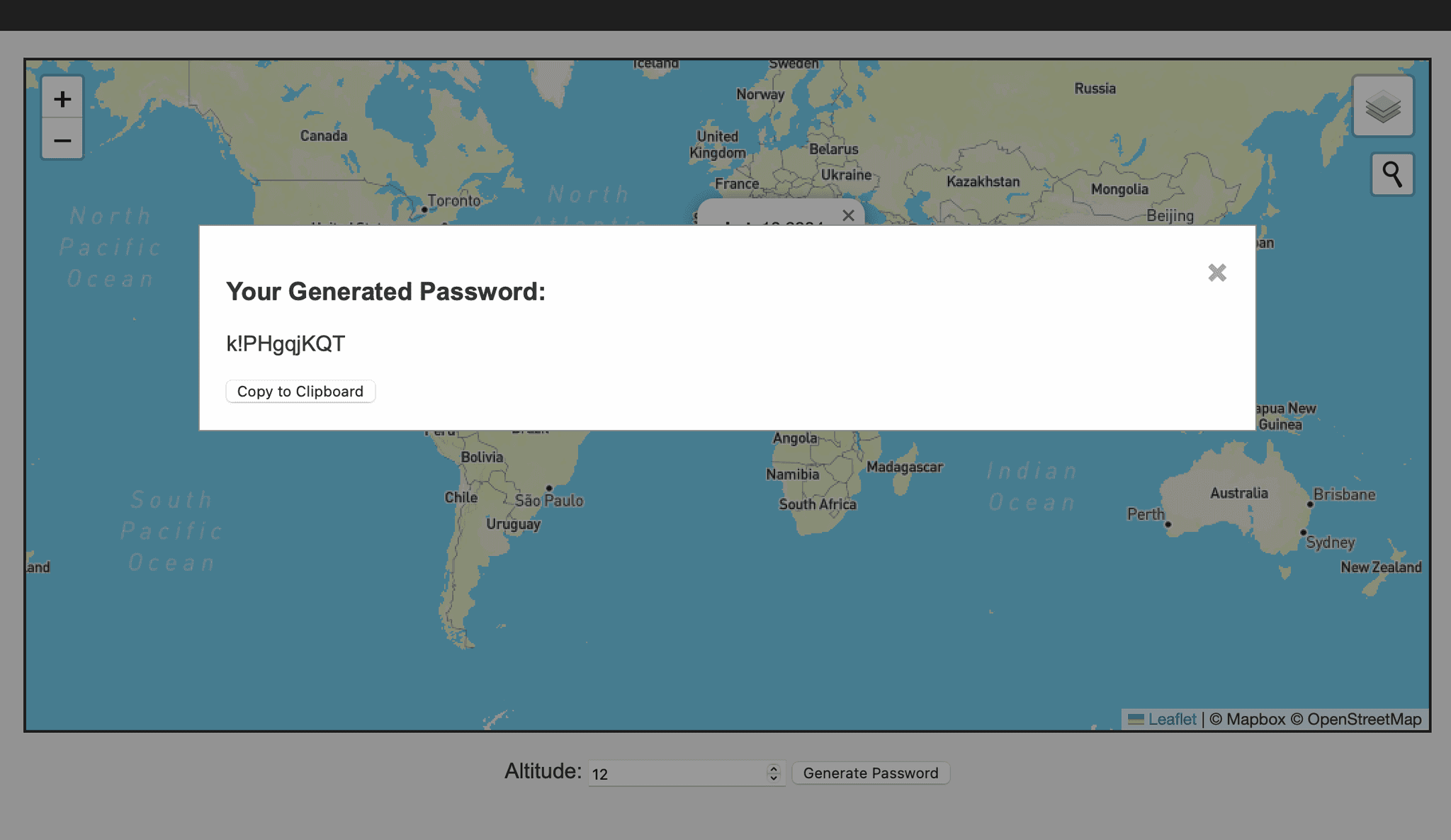Focus the Altitude number field

[677, 773]
